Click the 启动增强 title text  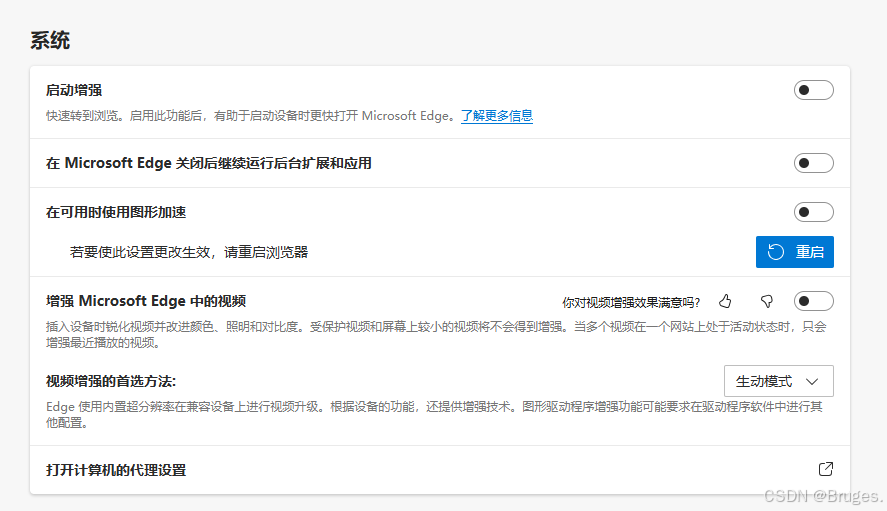(x=74, y=90)
